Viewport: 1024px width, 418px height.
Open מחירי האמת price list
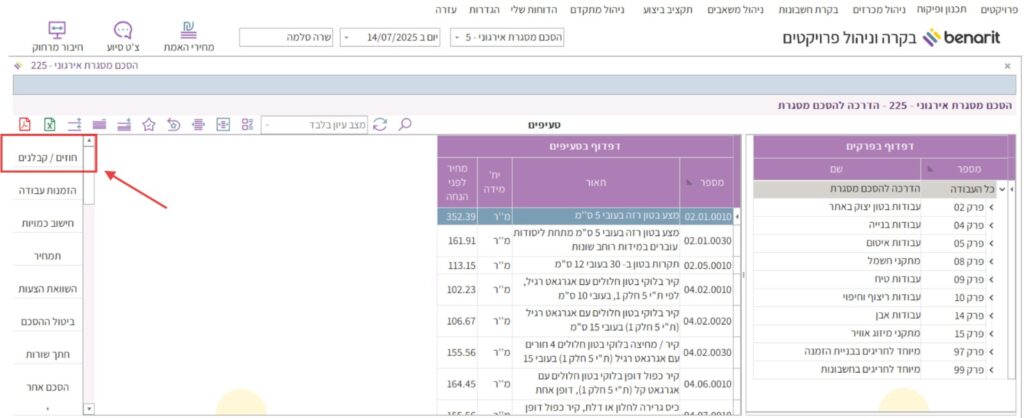[x=189, y=37]
